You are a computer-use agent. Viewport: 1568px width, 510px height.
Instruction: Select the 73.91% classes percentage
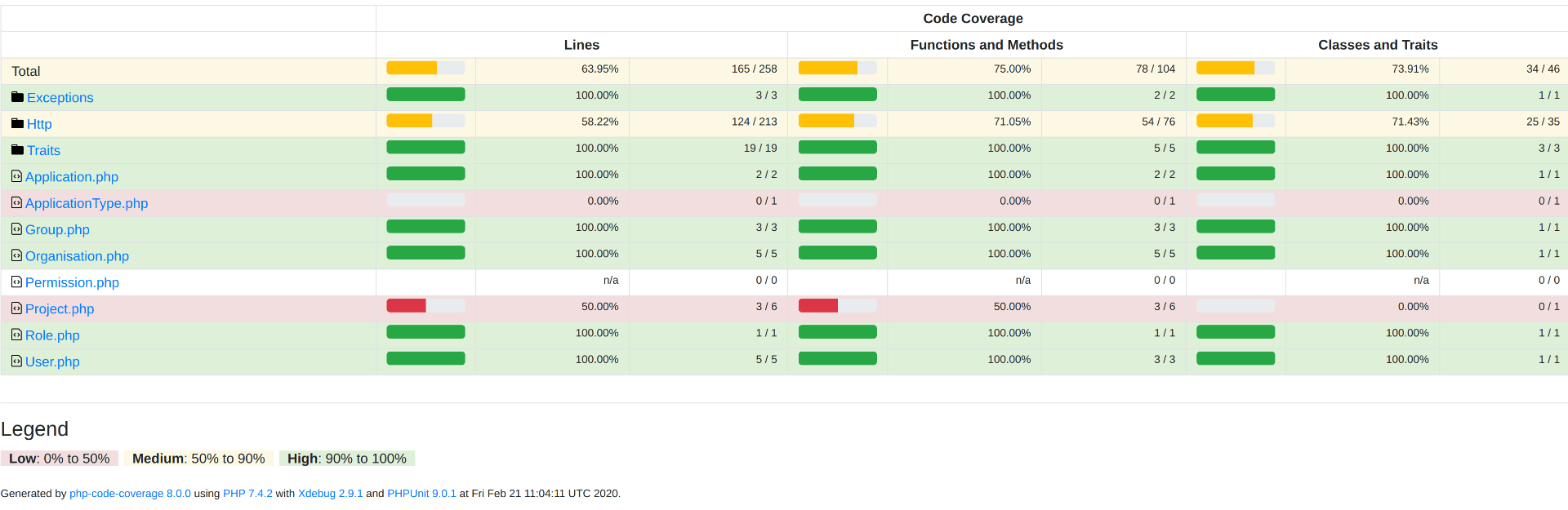1410,69
